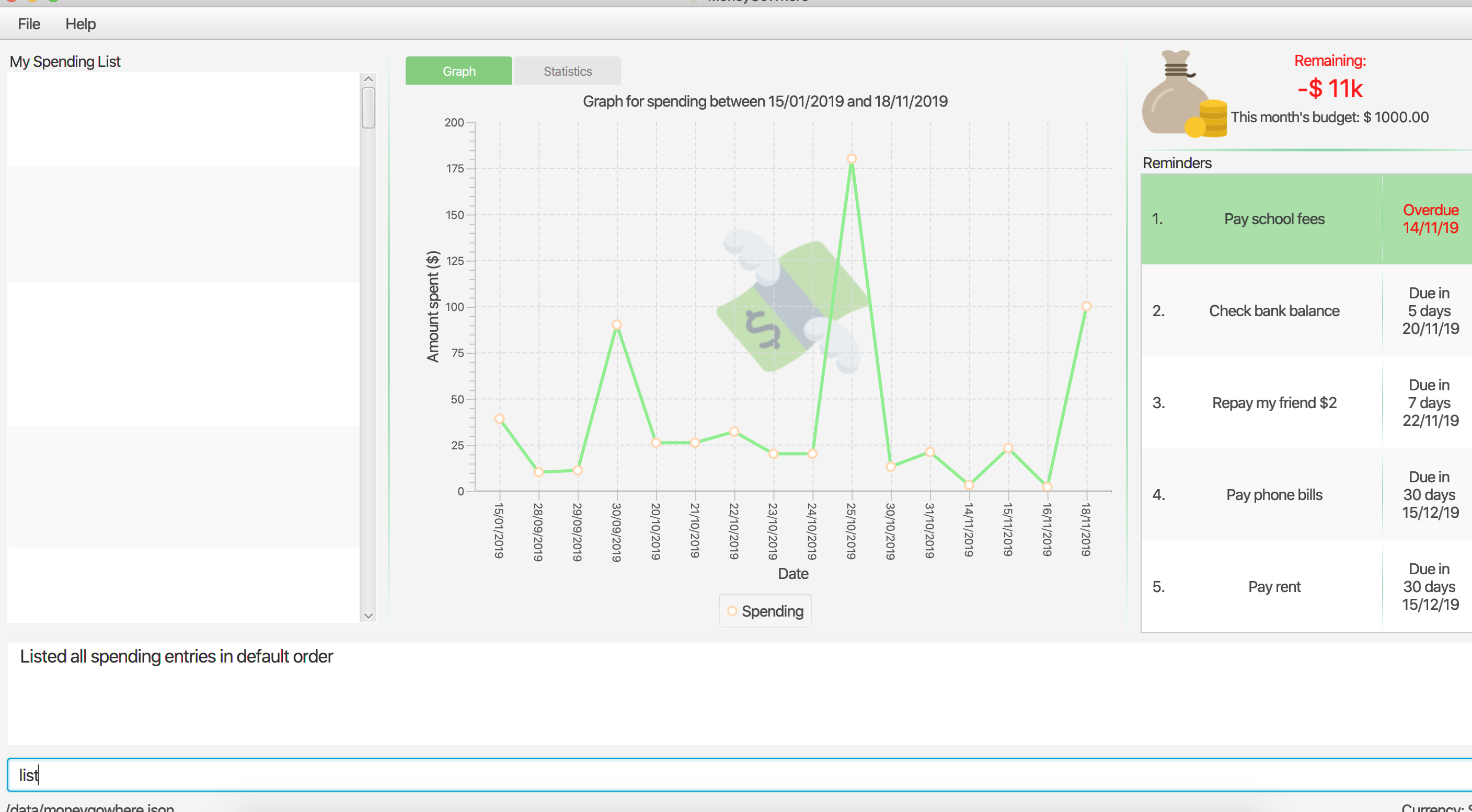
Task: Open the Help menu
Action: [80, 24]
